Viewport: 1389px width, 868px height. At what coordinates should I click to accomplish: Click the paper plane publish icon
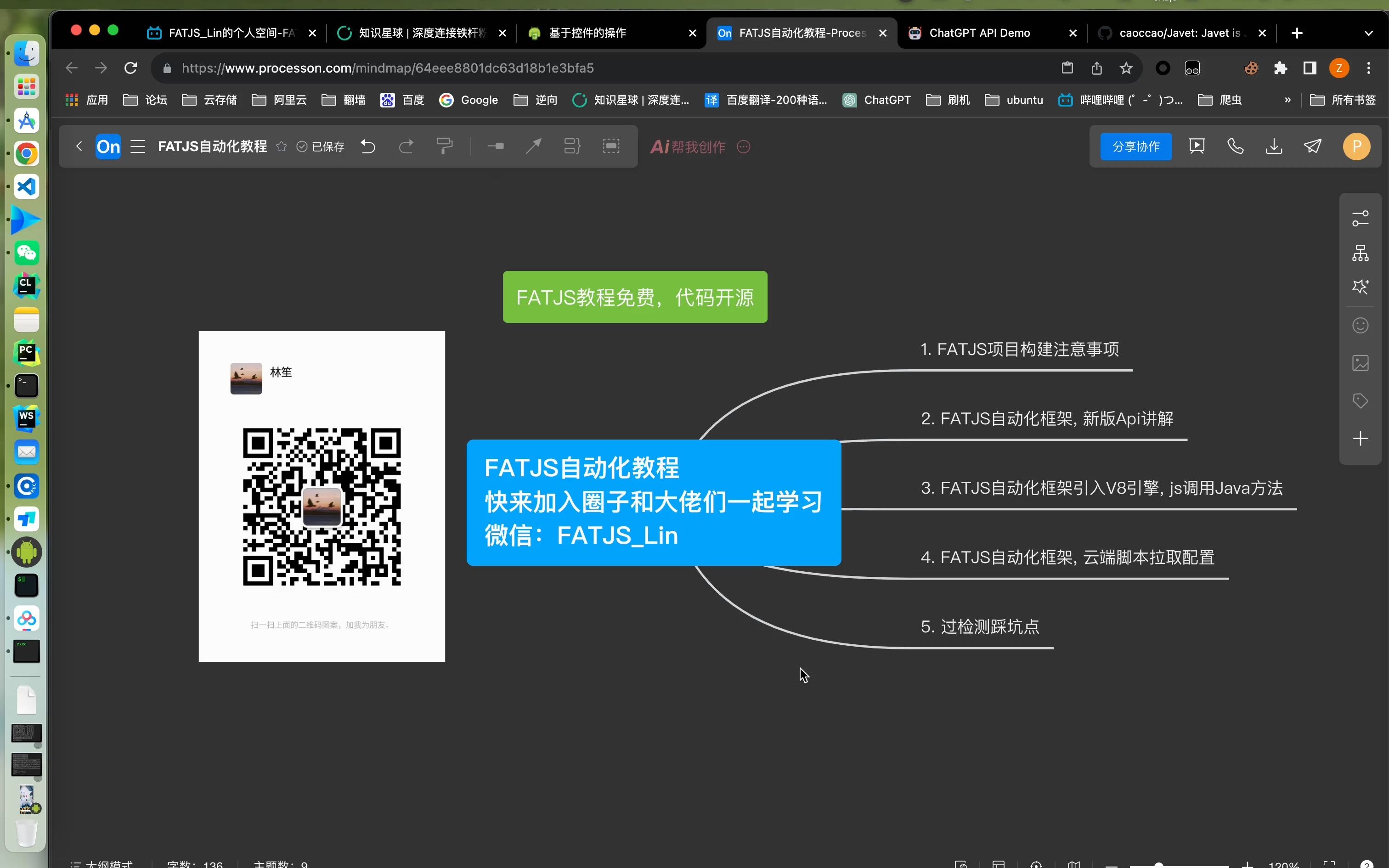click(1313, 146)
